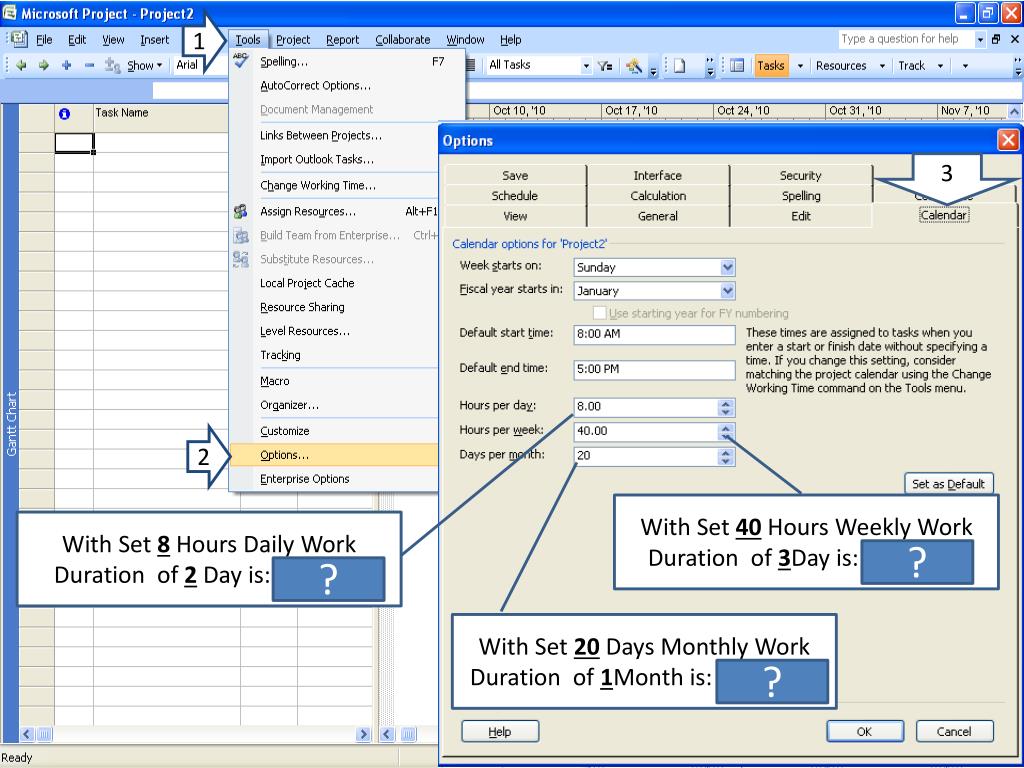Choose Options... in the Tools menu

point(334,455)
